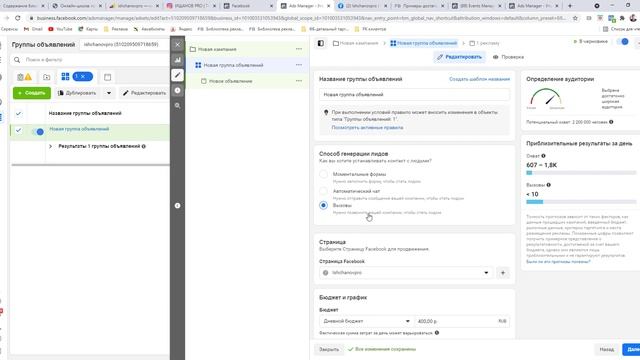This screenshot has height=360, width=640.
Task: Open the ads square icon tab
Action: (x=107, y=77)
